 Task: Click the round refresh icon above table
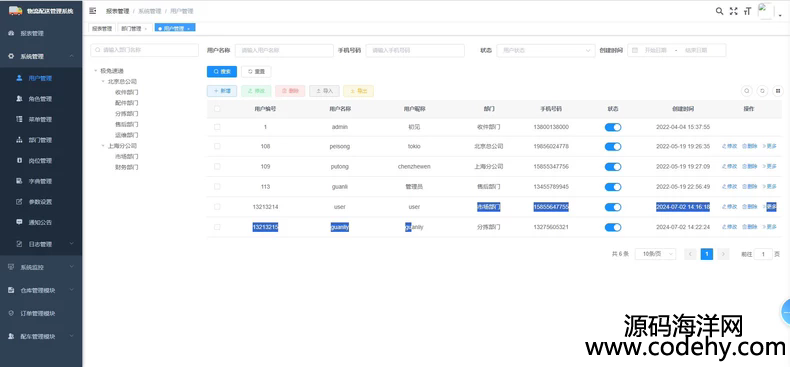[763, 91]
